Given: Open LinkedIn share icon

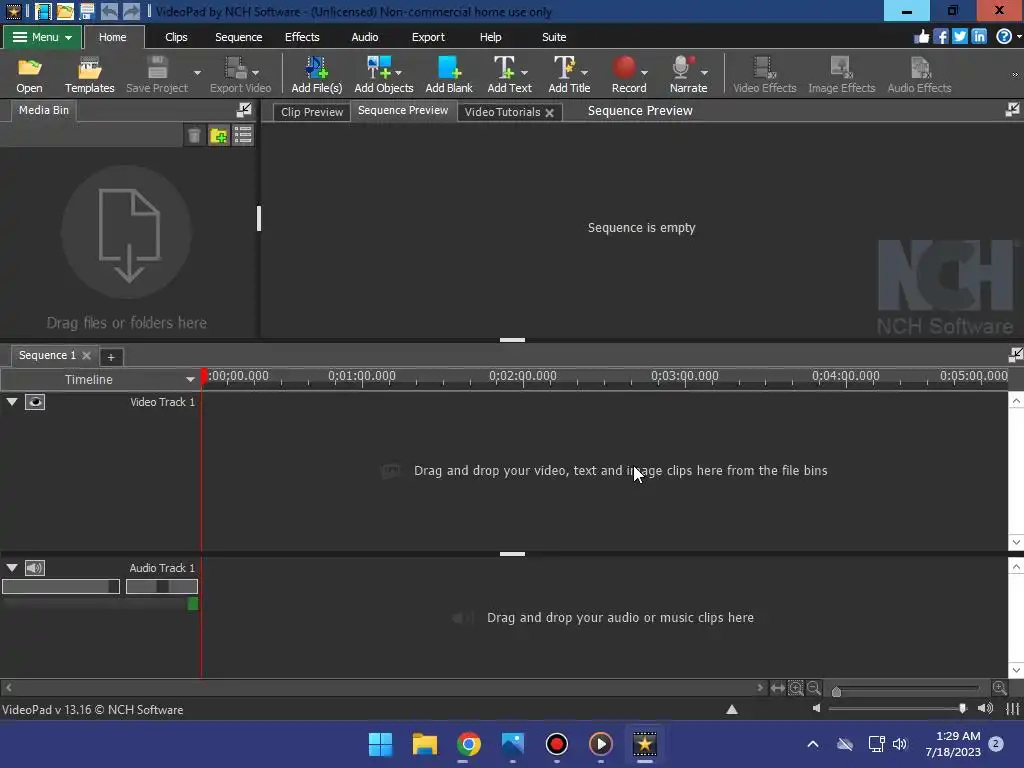Looking at the screenshot, I should click(978, 37).
